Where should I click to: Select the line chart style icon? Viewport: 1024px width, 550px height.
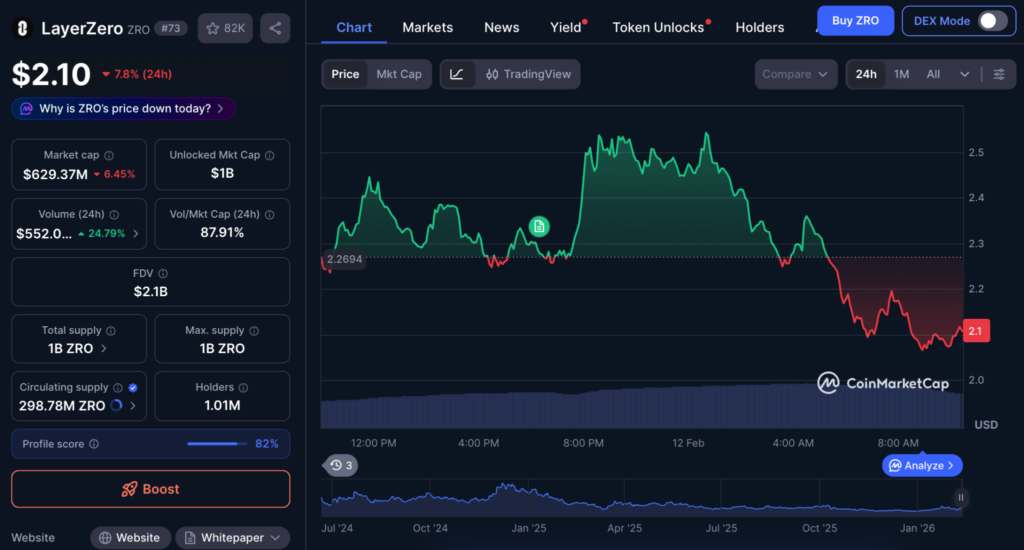pyautogui.click(x=457, y=74)
